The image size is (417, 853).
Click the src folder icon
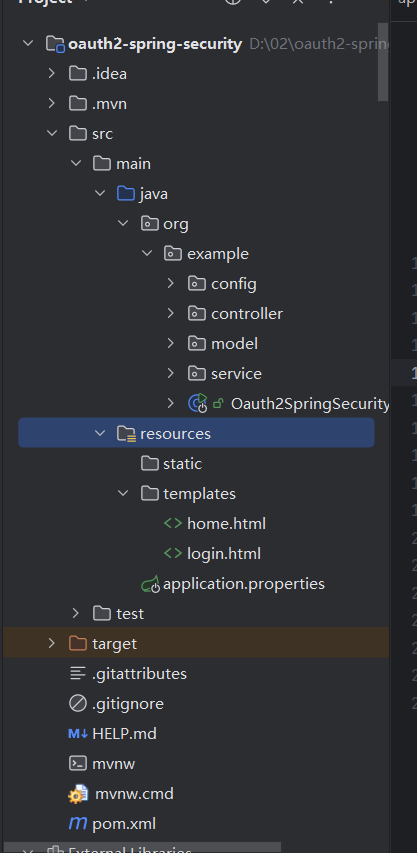click(x=78, y=133)
